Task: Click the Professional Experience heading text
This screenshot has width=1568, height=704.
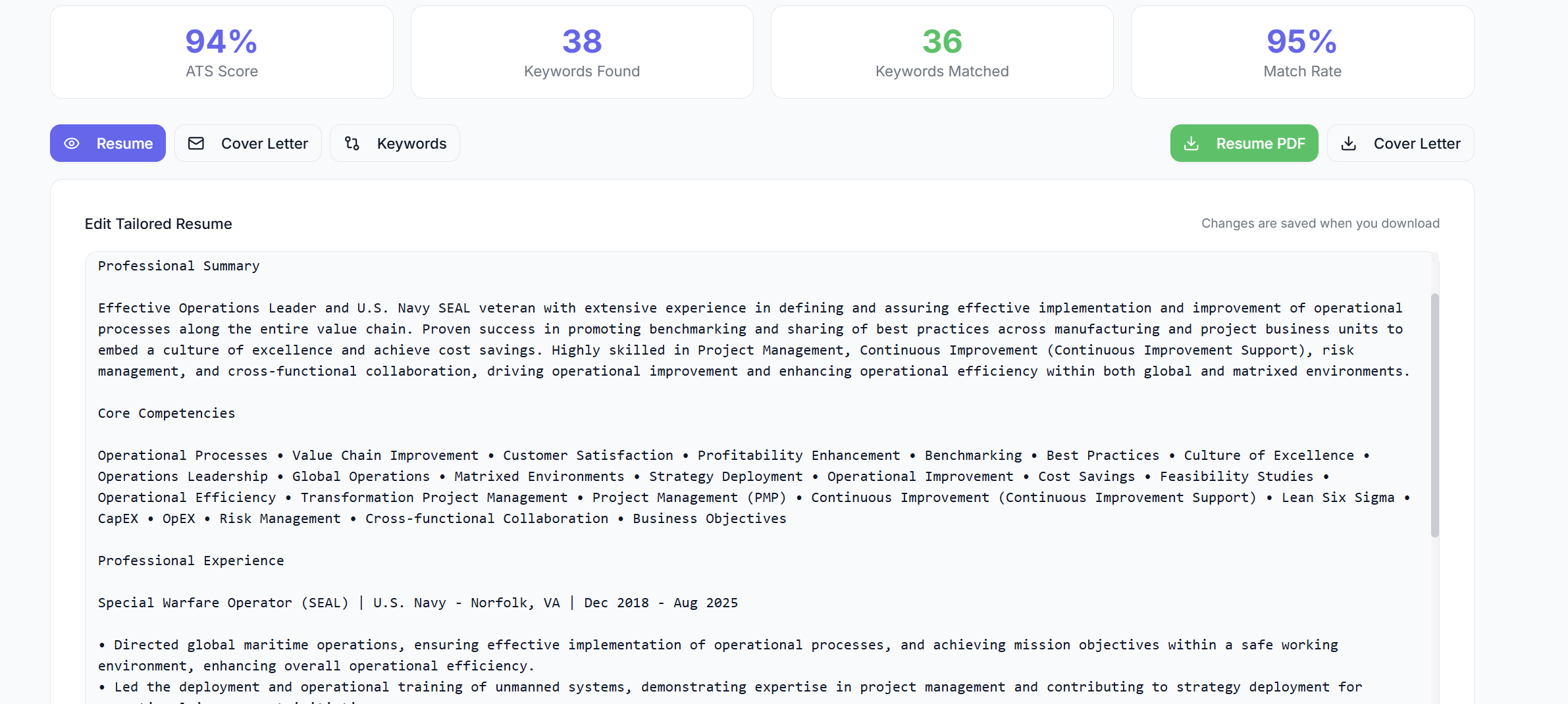Action: tap(191, 561)
